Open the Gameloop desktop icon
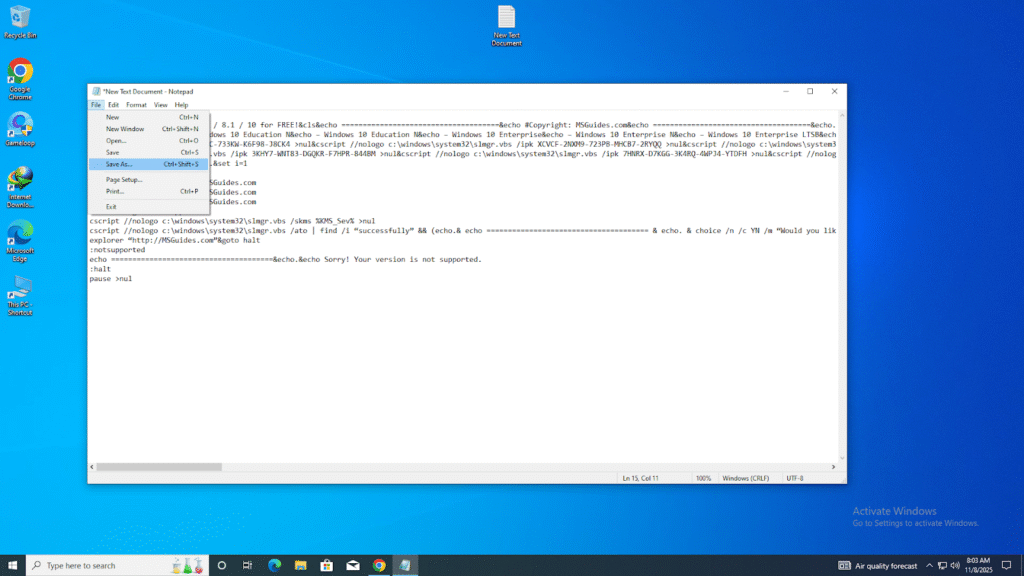 click(20, 127)
